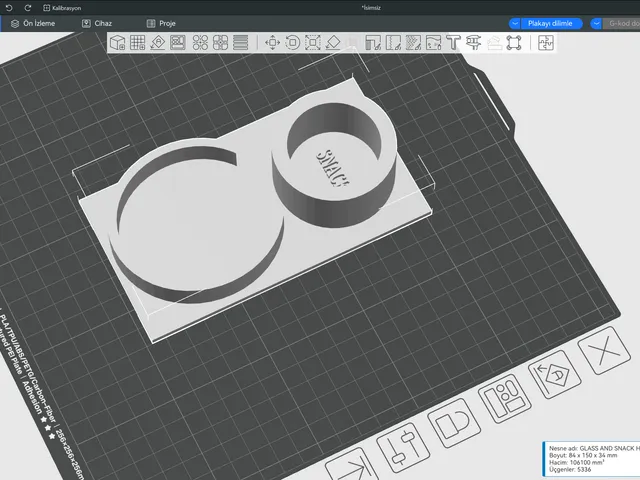Screen dimensions: 640x480
Task: Select the Move tool
Action: [x=272, y=42]
